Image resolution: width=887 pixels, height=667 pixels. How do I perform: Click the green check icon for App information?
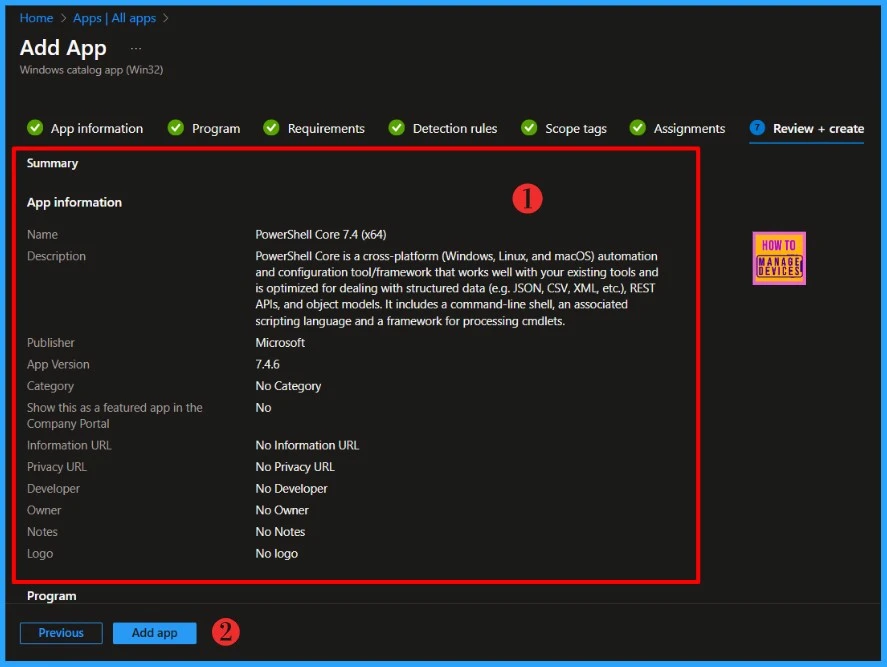(35, 128)
